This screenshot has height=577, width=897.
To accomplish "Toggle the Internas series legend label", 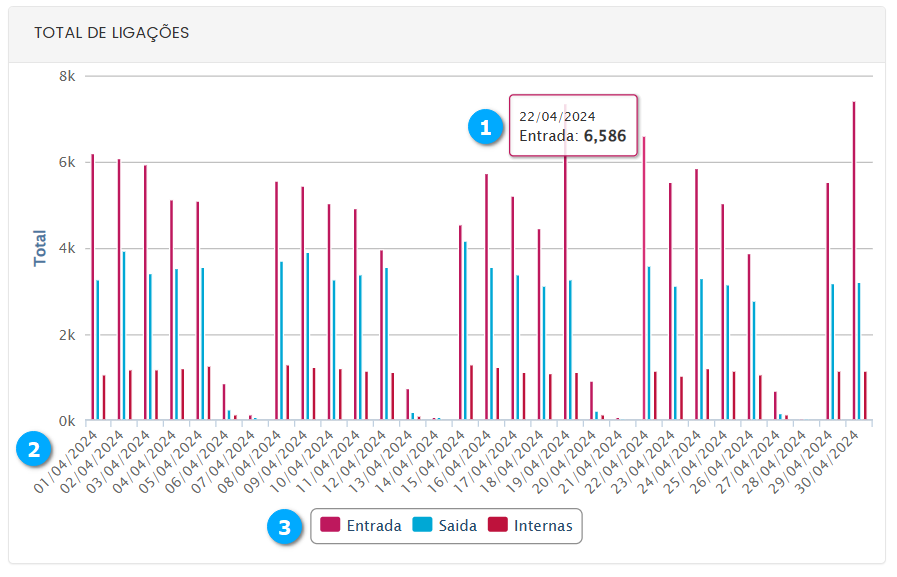I will click(543, 526).
